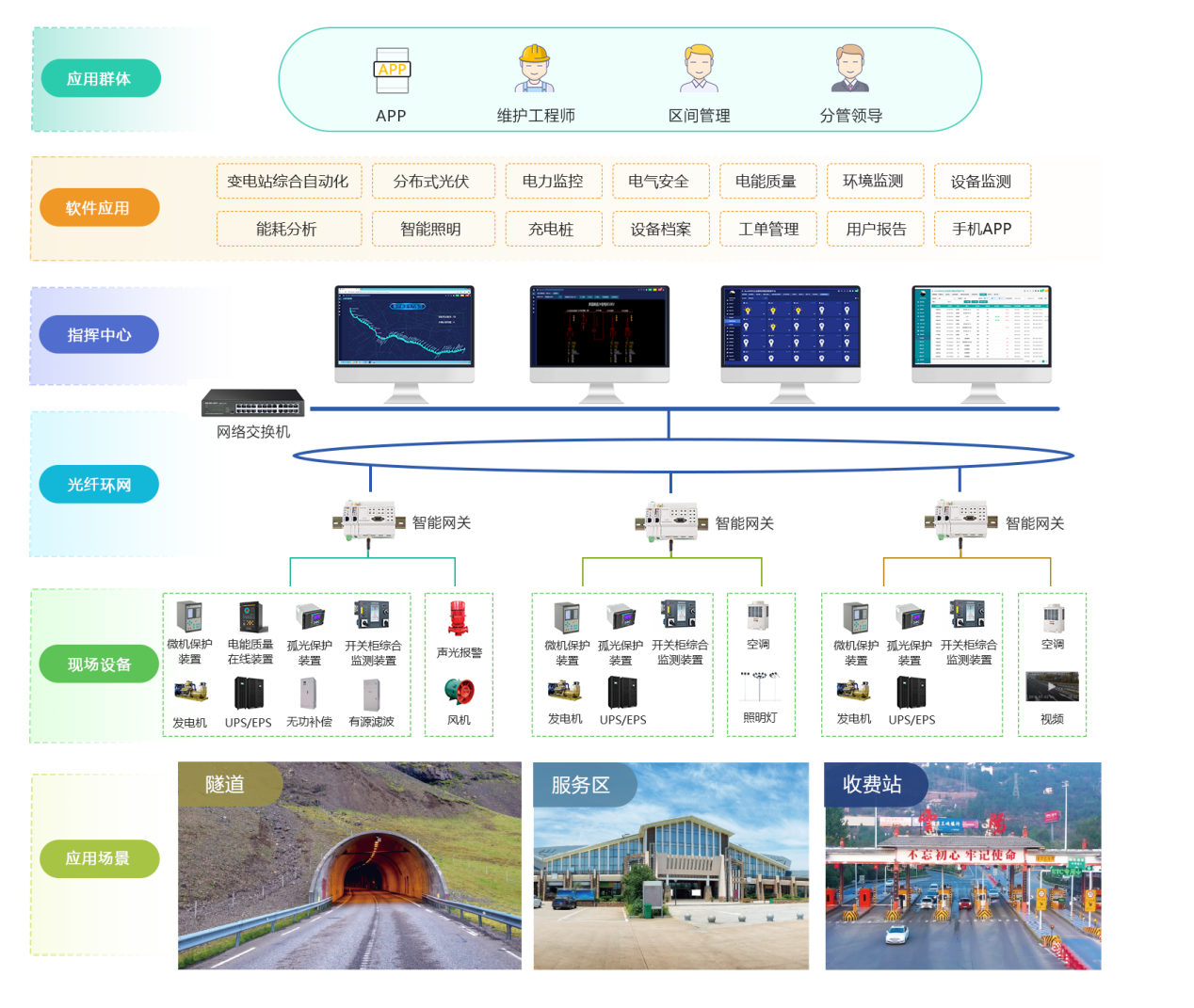Viewport: 1194px width, 1008px height.
Task: Select the blue 光纤环网 layer label
Action: click(99, 485)
